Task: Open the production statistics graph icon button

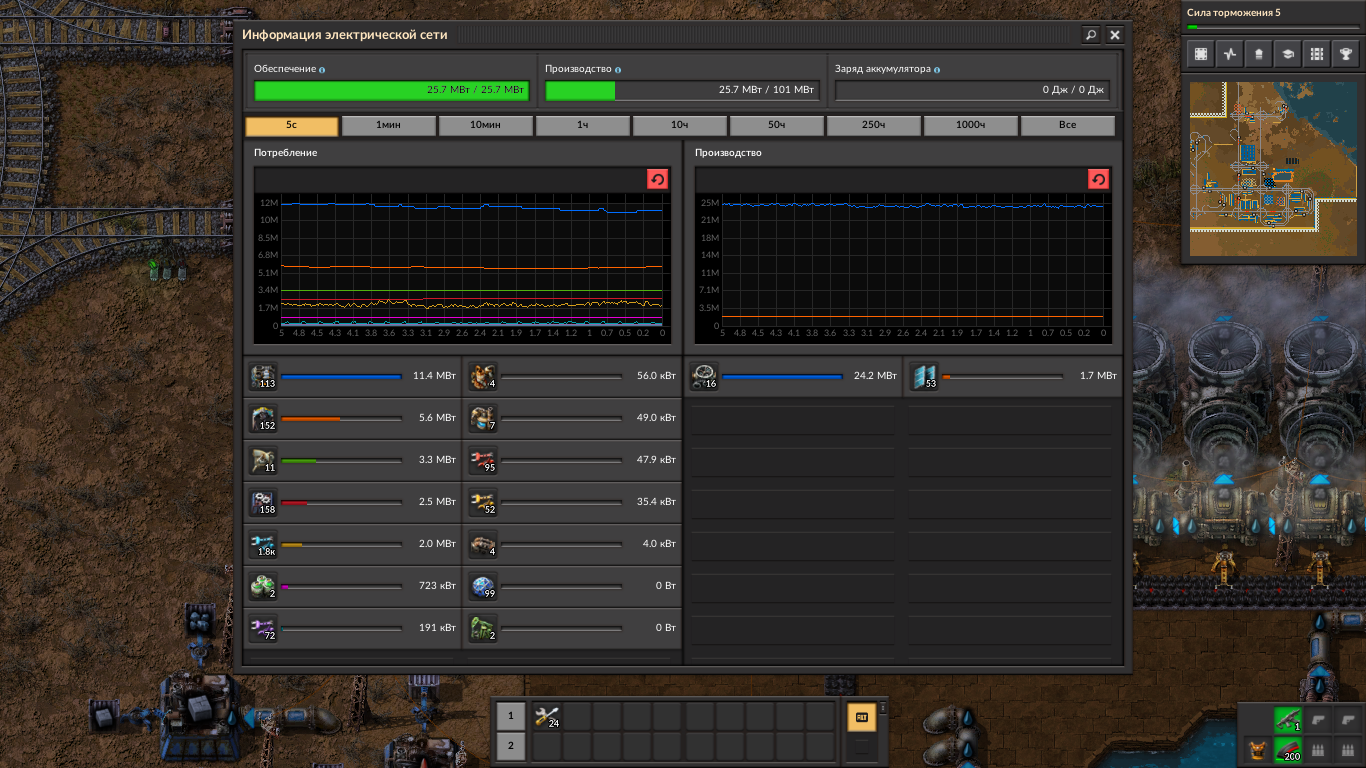Action: pos(1230,54)
